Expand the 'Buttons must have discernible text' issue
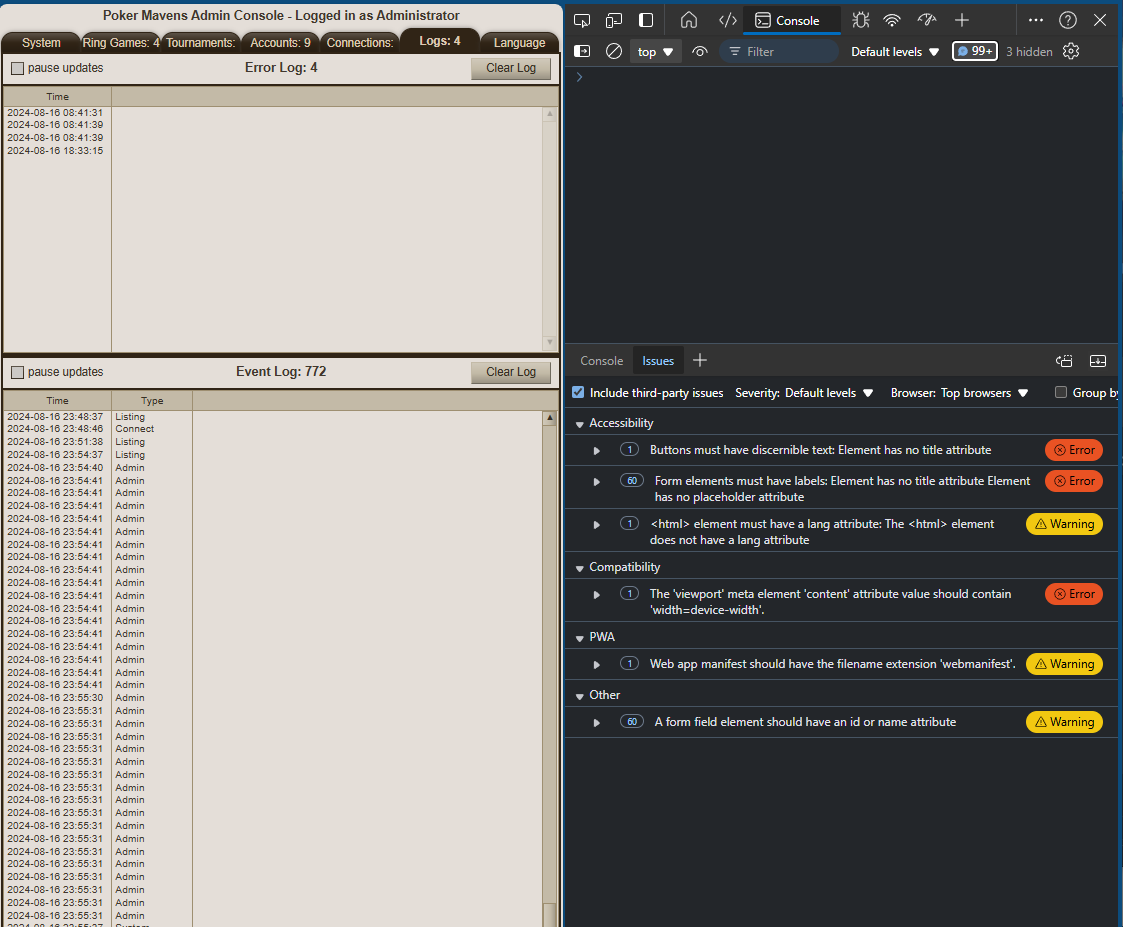Screen dimensions: 1123x927 597,450
